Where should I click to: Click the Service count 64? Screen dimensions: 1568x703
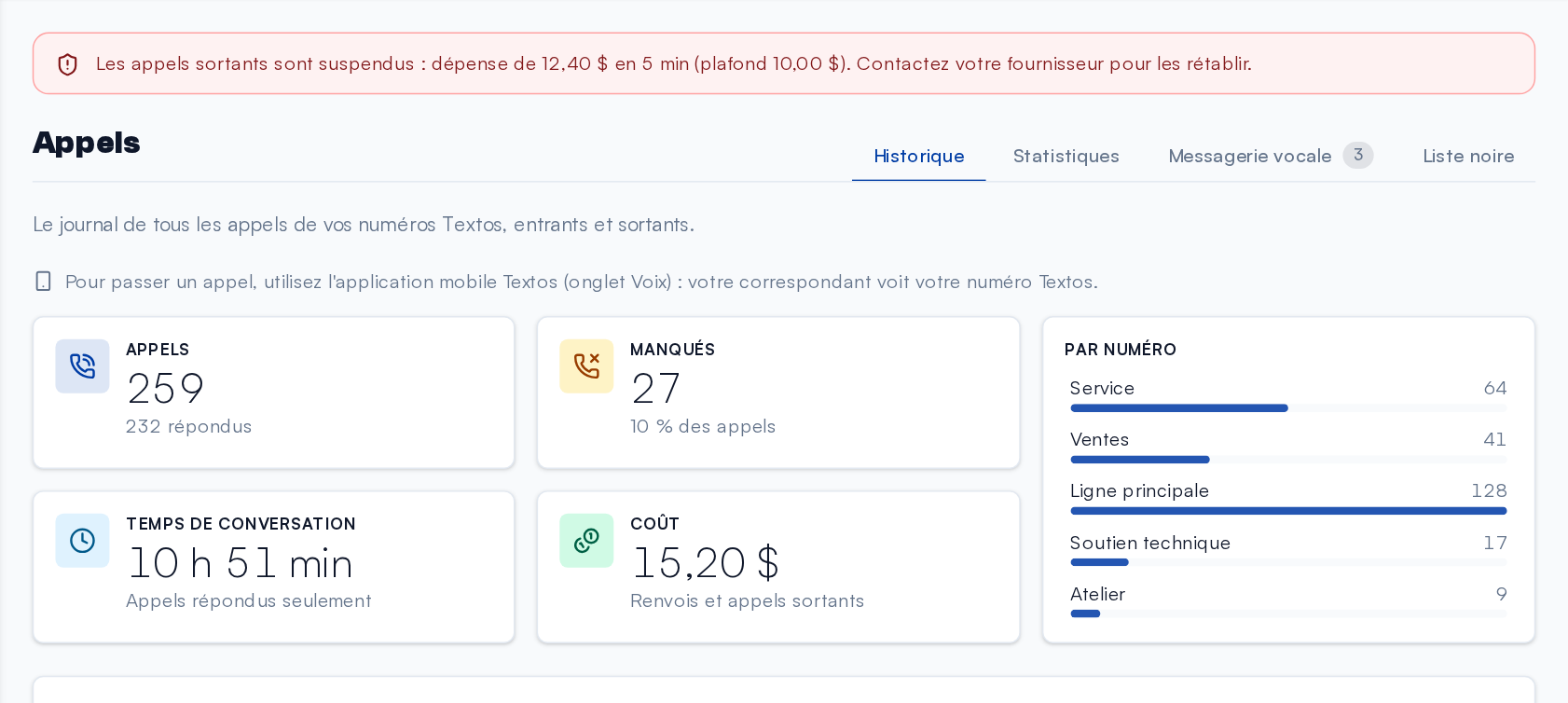[x=1495, y=388]
